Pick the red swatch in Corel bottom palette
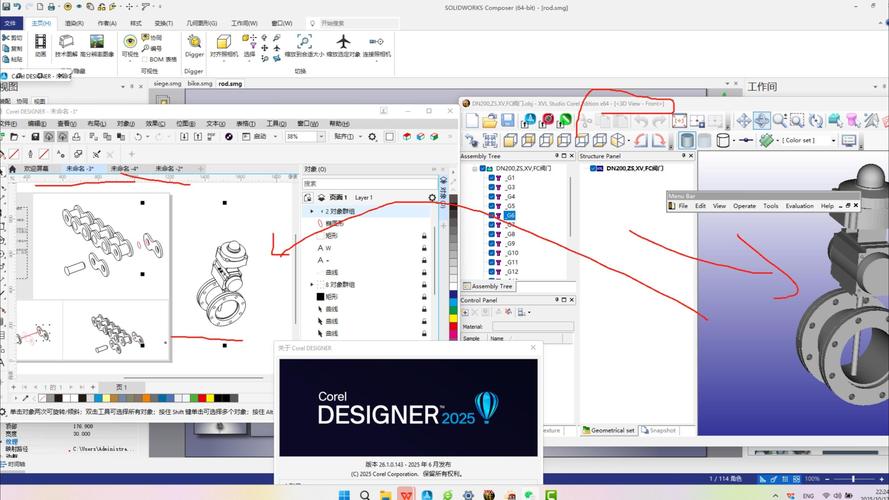 (x=202, y=398)
